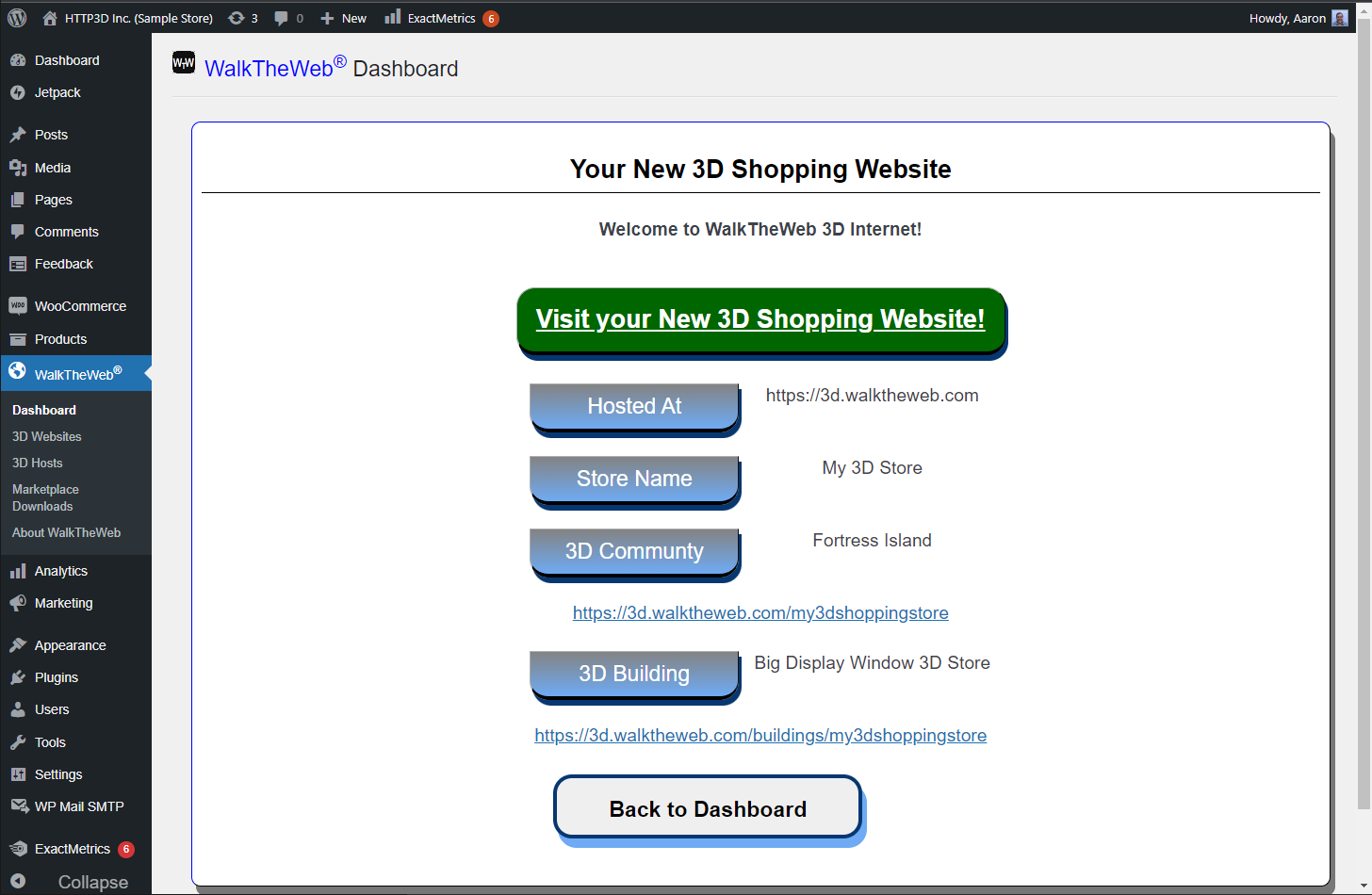Open the About WalkTheWeb submenu

point(66,532)
